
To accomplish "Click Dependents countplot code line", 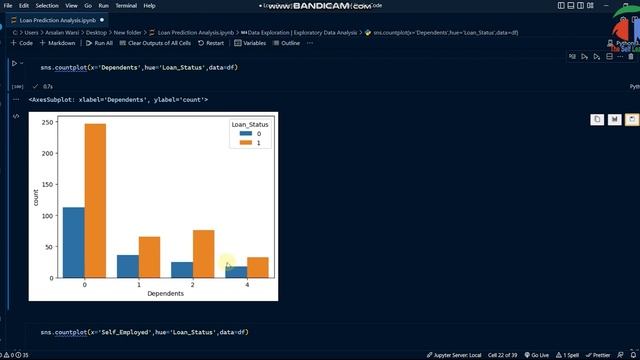I will coord(139,67).
